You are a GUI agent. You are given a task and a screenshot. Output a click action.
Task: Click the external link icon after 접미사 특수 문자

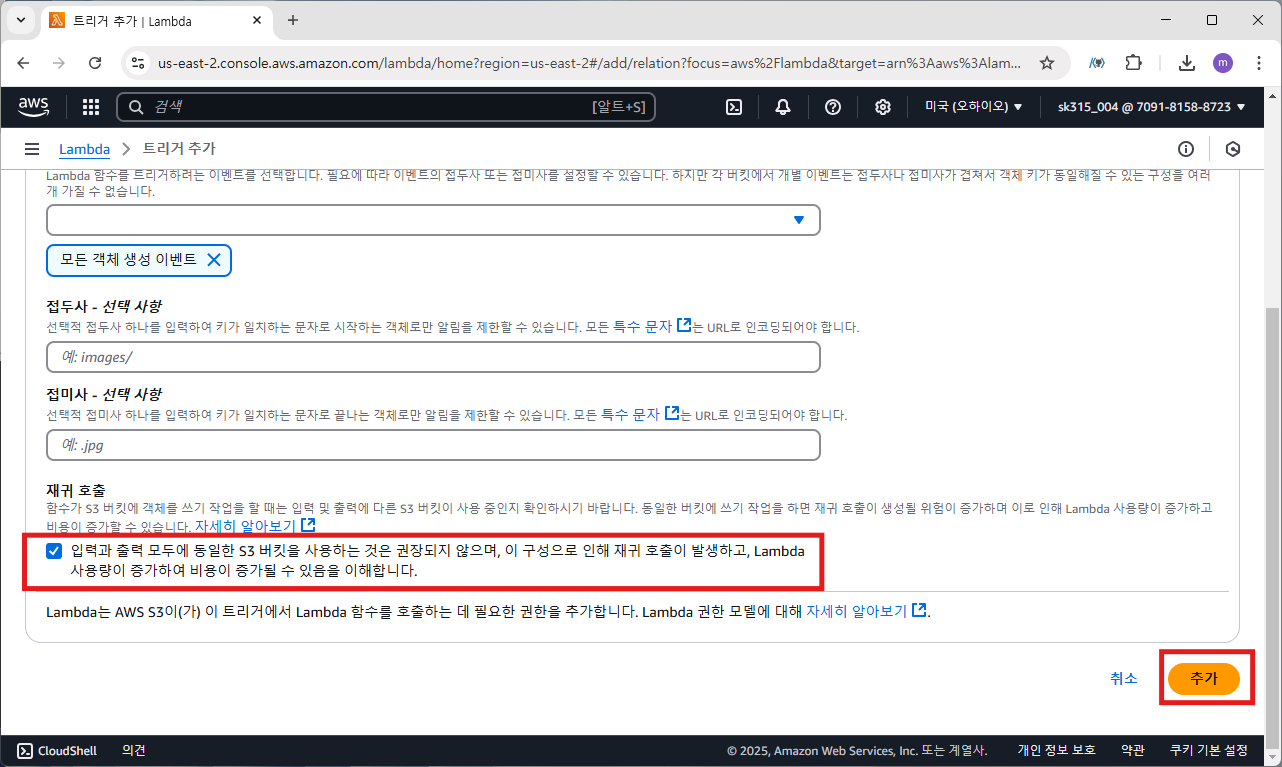[x=672, y=413]
